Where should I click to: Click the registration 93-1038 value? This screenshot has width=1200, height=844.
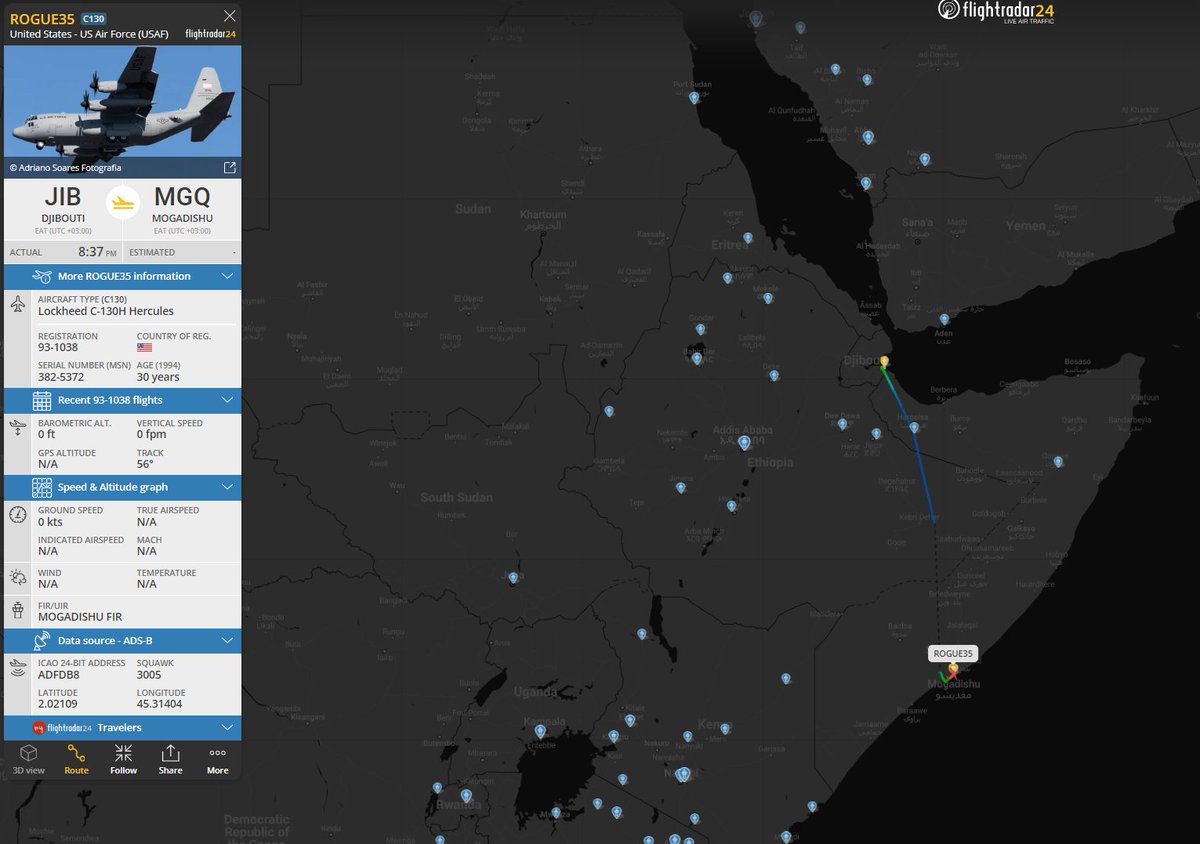[x=59, y=348]
